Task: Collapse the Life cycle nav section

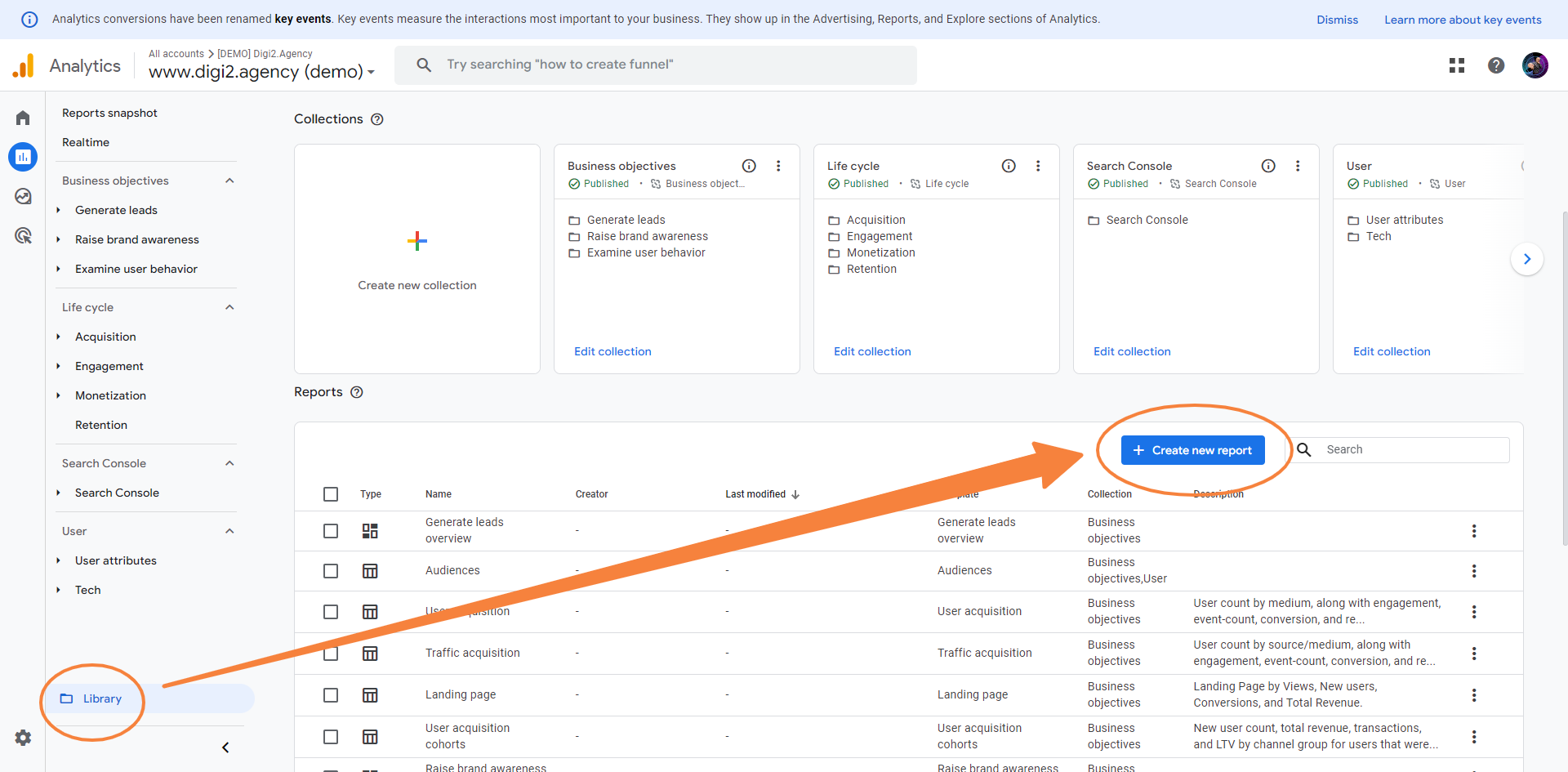Action: tap(229, 307)
